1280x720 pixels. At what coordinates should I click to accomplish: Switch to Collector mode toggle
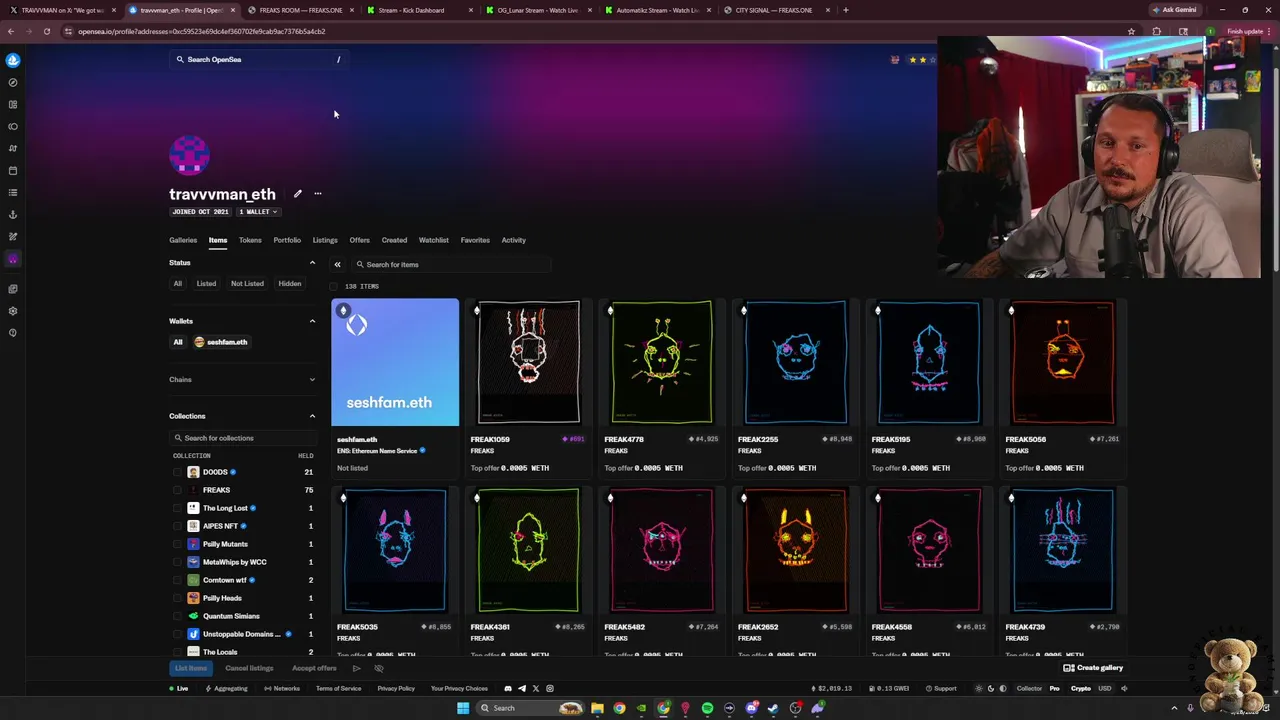pos(1029,688)
